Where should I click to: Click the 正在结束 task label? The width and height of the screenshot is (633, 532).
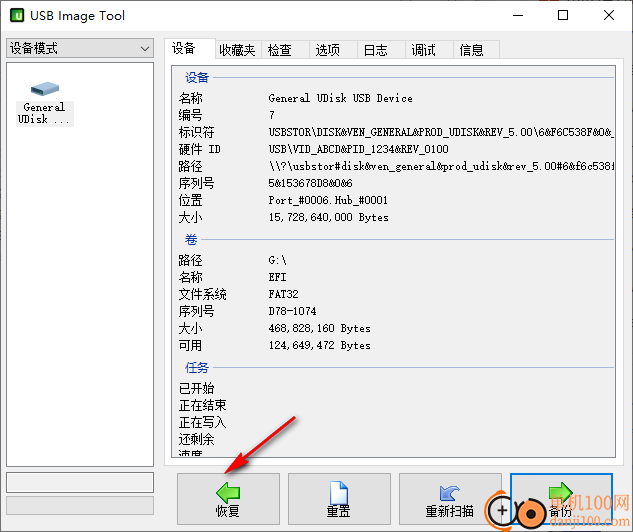tap(202, 405)
